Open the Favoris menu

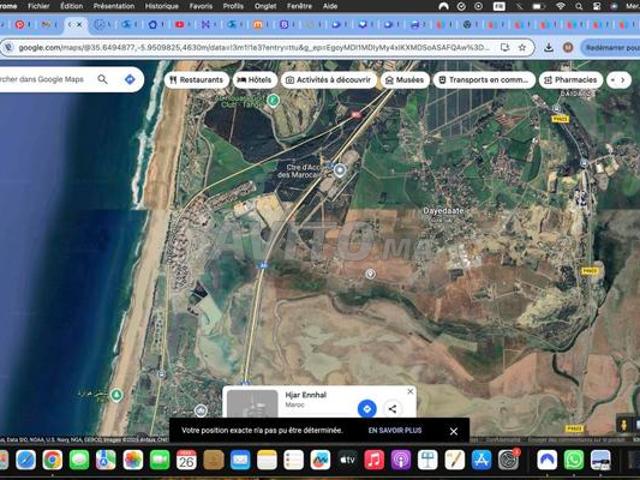click(201, 6)
